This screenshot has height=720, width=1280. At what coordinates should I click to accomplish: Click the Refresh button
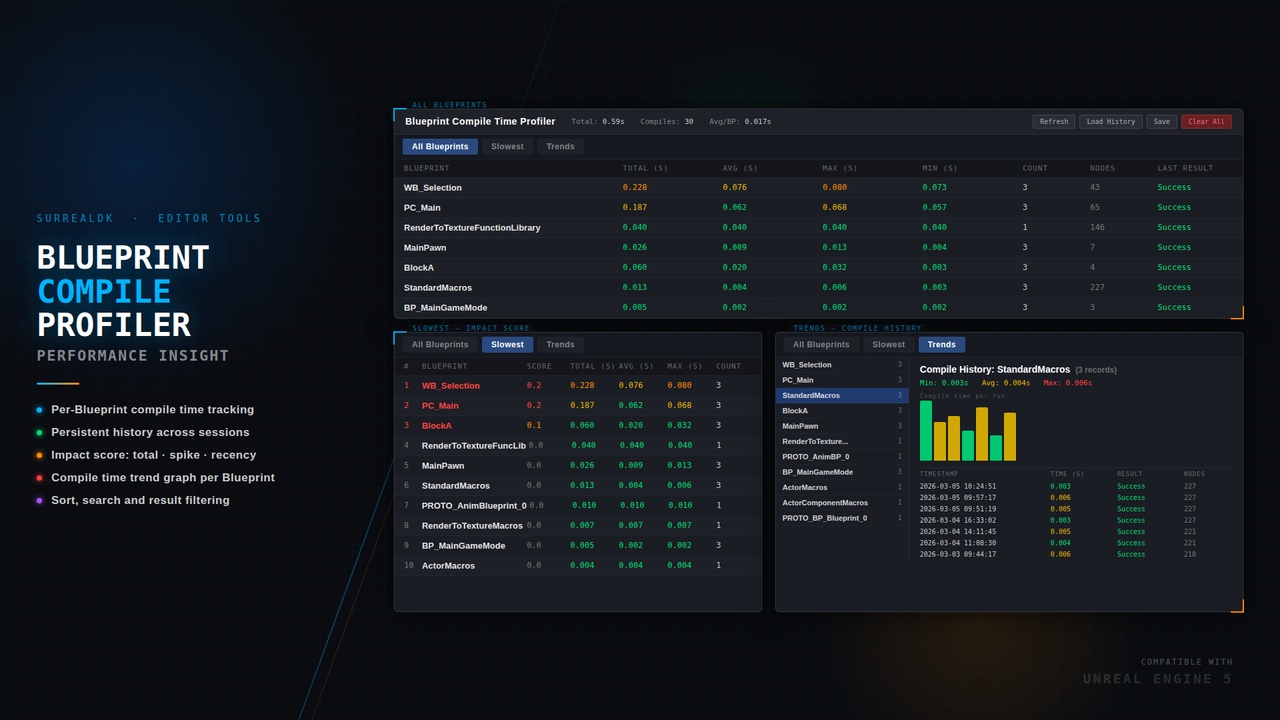pyautogui.click(x=1054, y=122)
